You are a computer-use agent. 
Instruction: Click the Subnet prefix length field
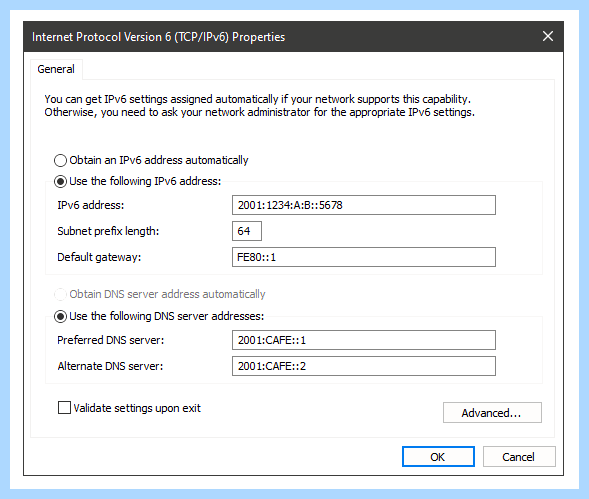point(247,231)
